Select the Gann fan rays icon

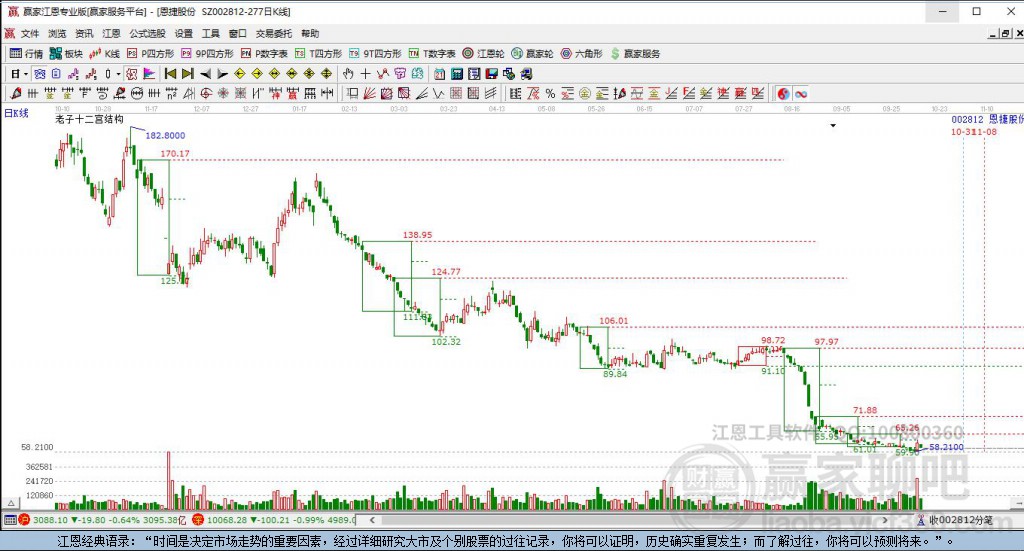click(370, 93)
